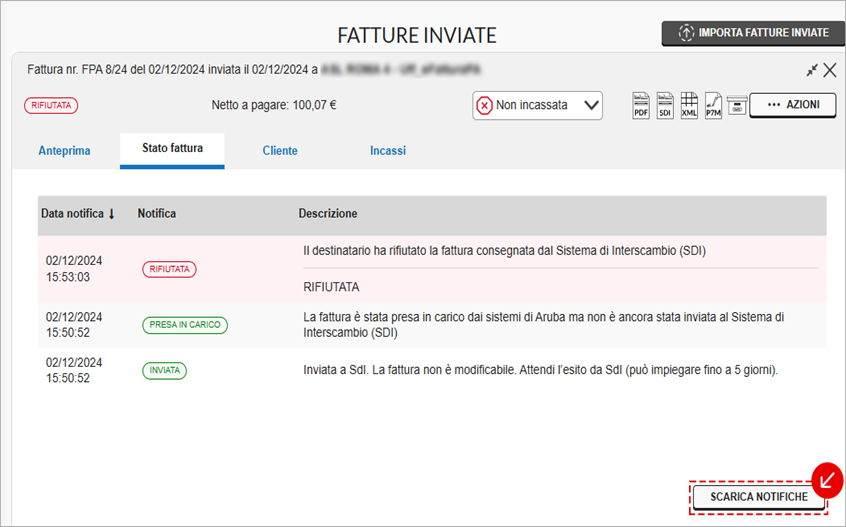Sort by Data notifica column
The width and height of the screenshot is (846, 527).
pyautogui.click(x=78, y=214)
